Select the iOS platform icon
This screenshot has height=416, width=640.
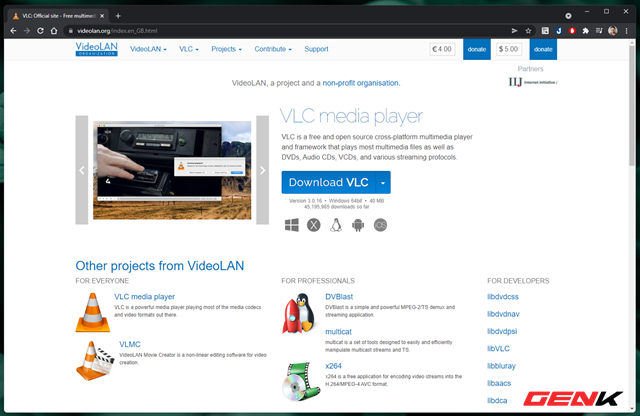click(380, 225)
